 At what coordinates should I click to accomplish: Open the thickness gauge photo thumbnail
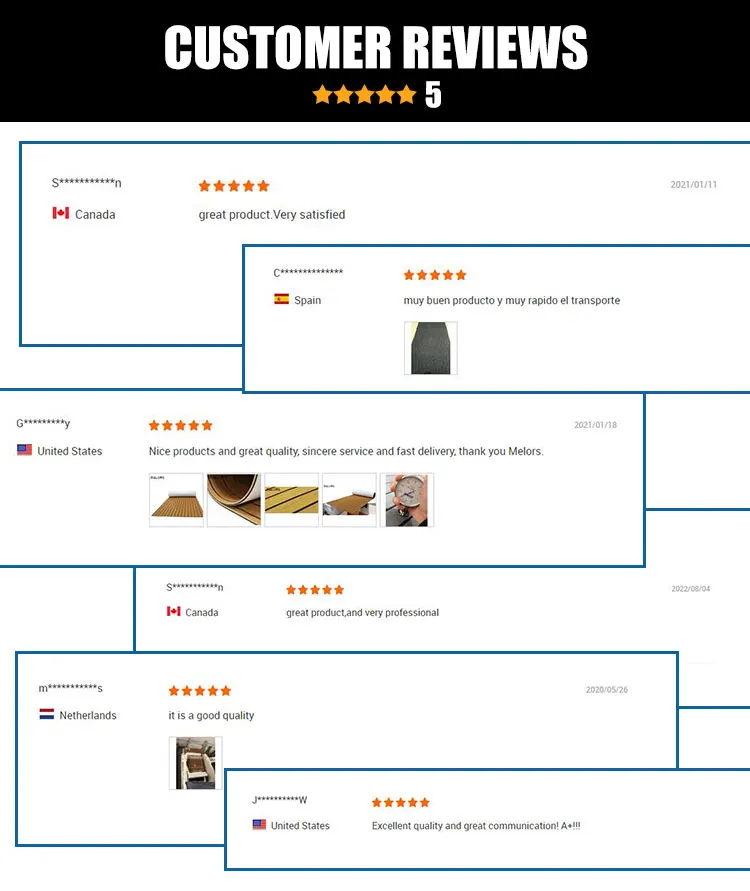[x=407, y=500]
